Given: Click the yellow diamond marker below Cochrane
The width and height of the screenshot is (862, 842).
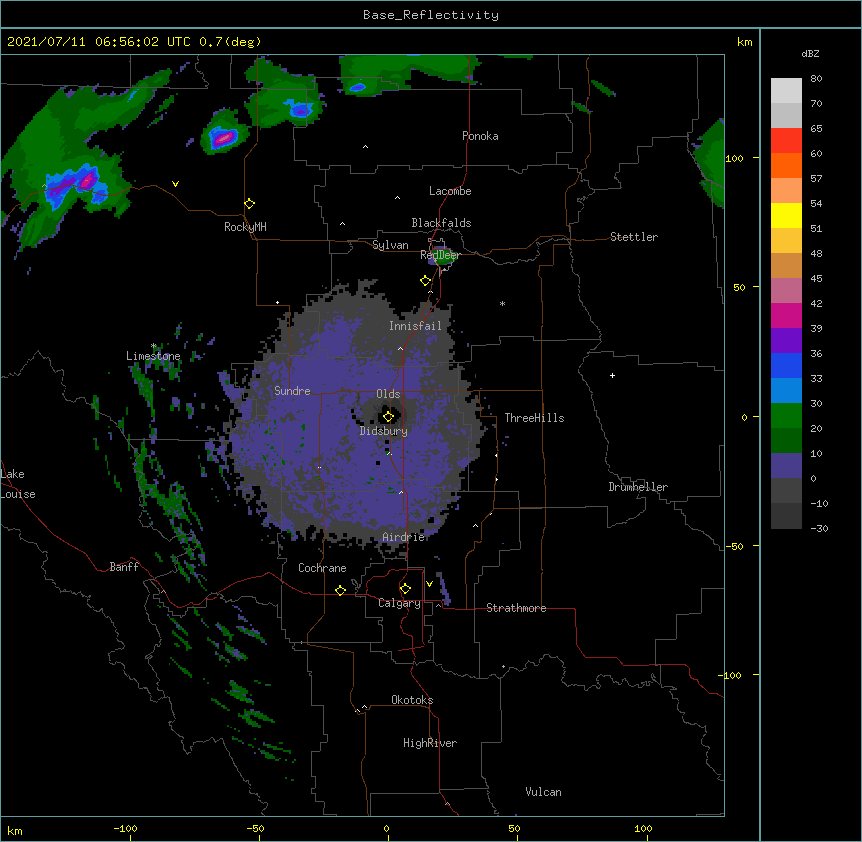Looking at the screenshot, I should coord(340,590).
